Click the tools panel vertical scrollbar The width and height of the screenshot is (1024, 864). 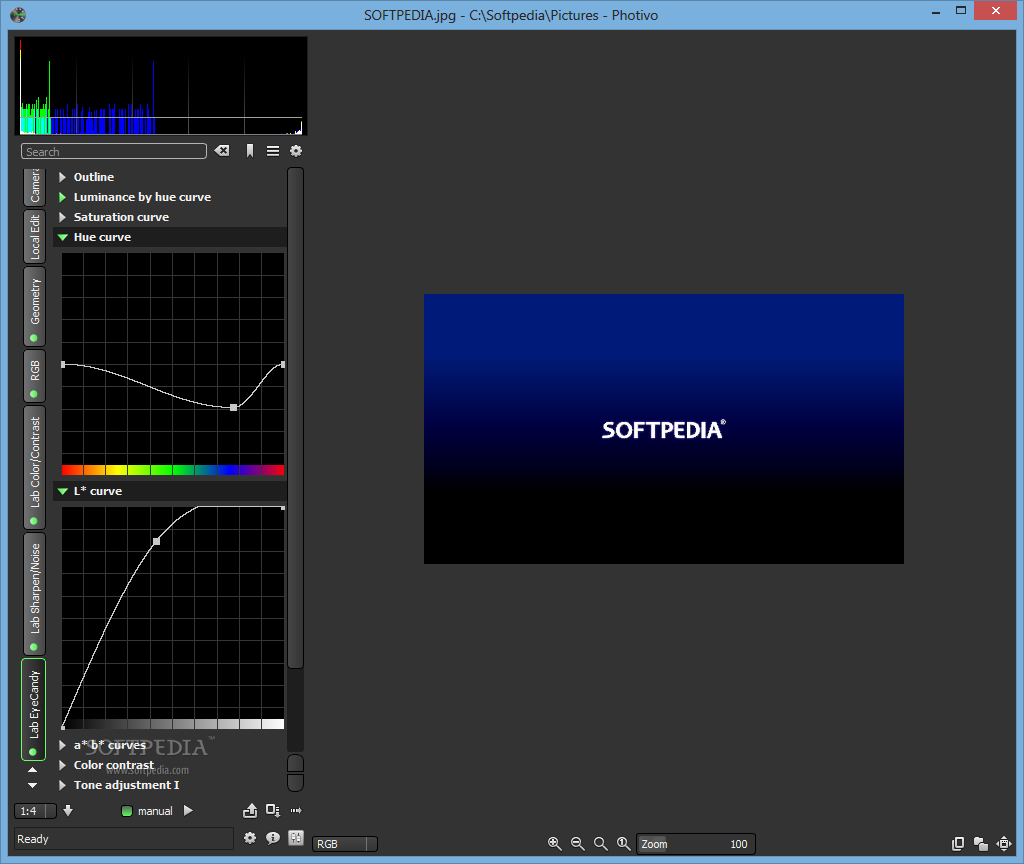coord(295,418)
